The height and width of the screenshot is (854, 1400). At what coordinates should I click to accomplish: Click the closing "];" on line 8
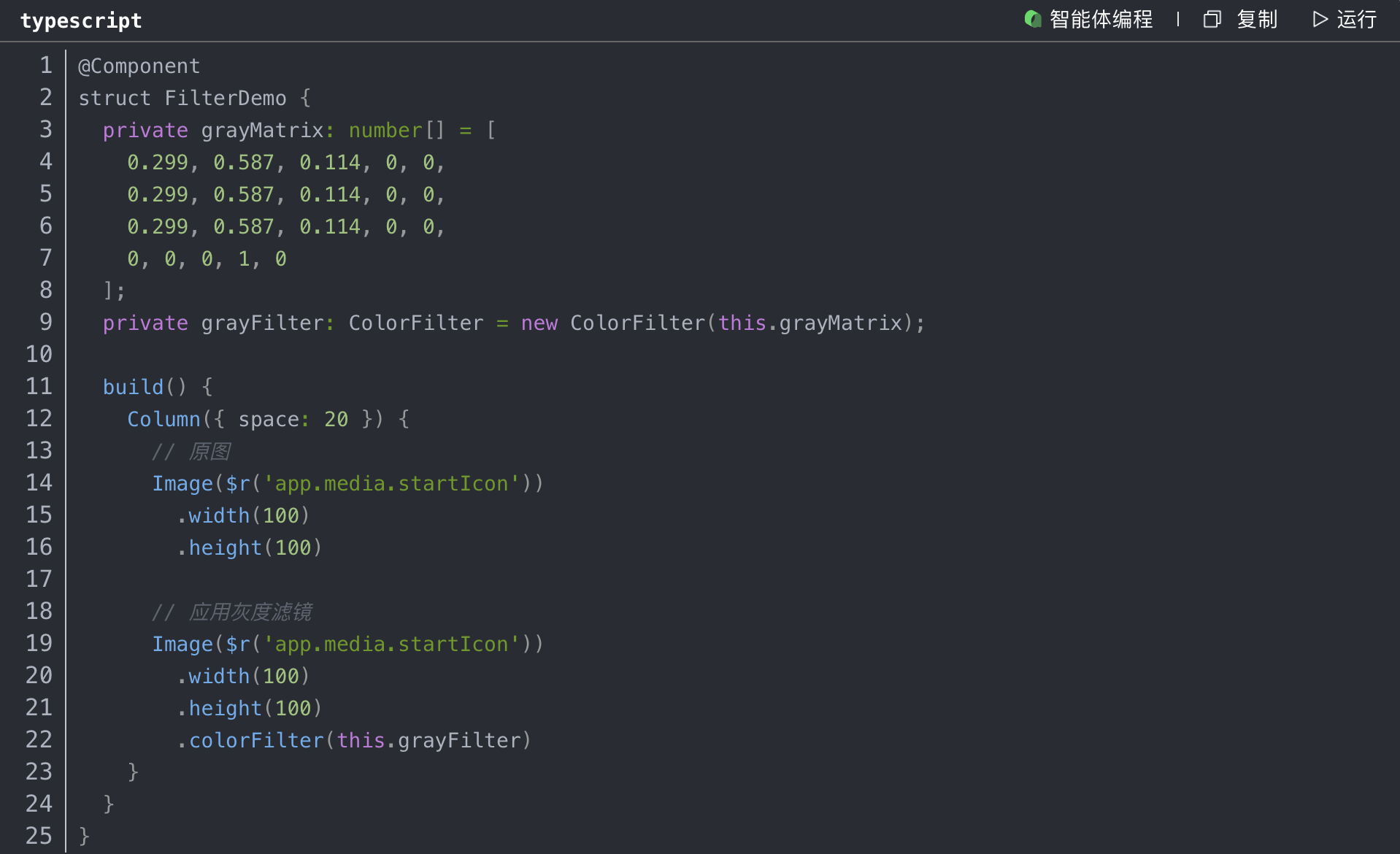click(114, 291)
